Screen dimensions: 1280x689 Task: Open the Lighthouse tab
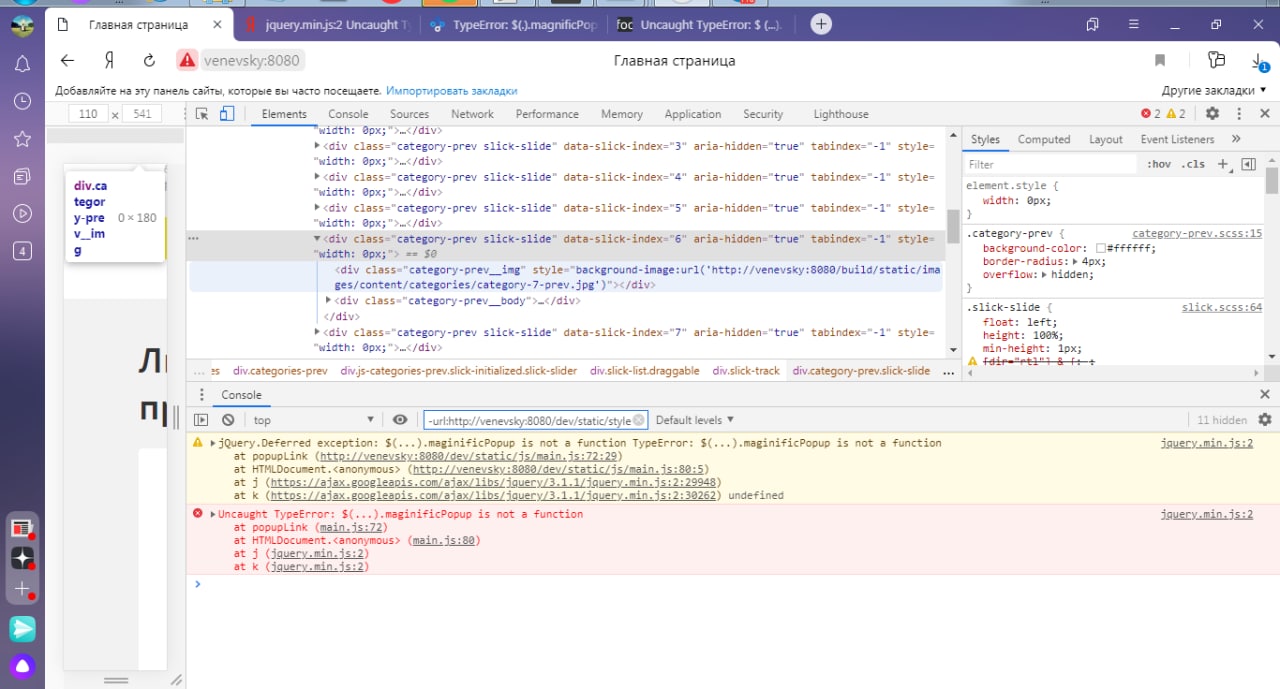(841, 114)
